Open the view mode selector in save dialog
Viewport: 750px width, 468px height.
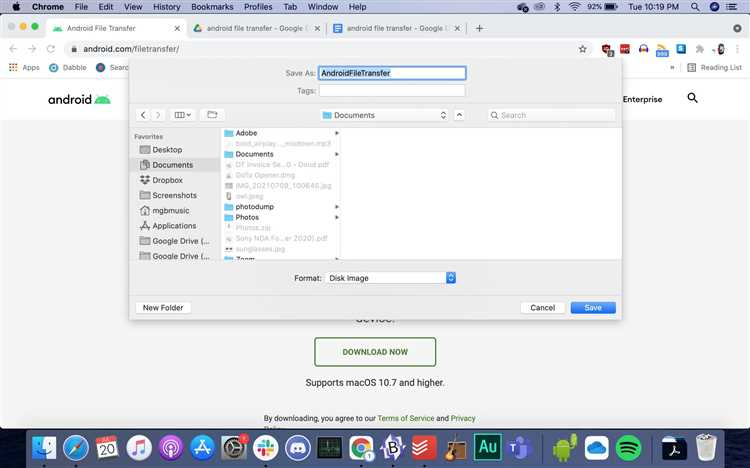182,115
